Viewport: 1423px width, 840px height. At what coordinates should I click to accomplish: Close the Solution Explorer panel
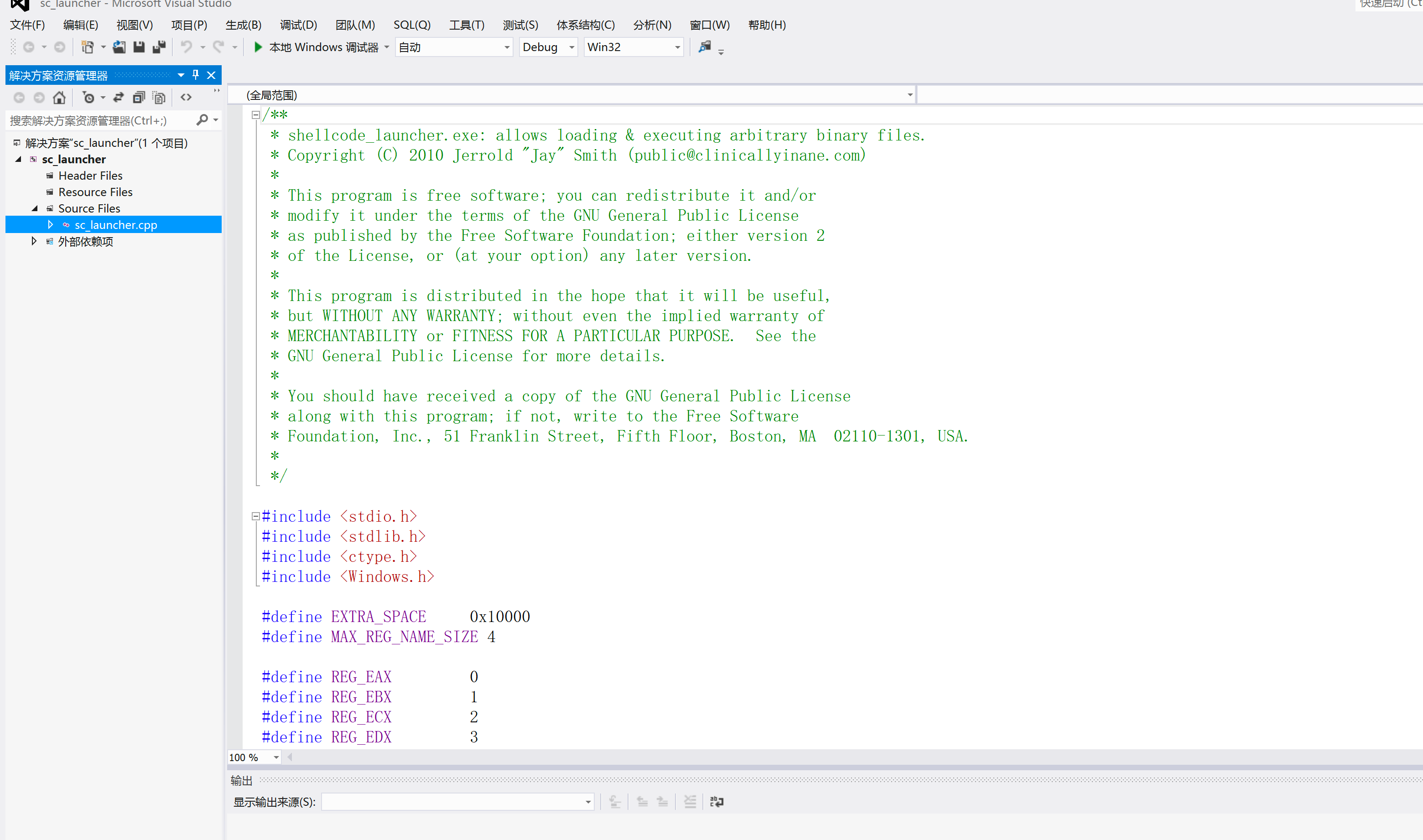click(211, 75)
